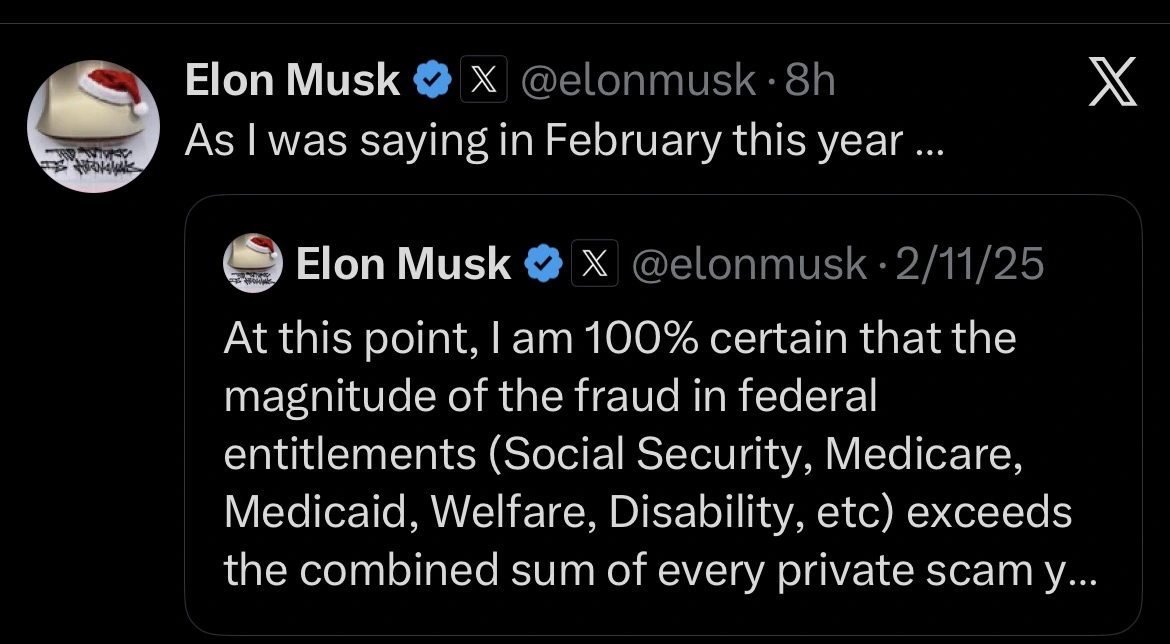Click the blue verified badge on the main post
This screenshot has height=644, width=1170.
(x=432, y=81)
